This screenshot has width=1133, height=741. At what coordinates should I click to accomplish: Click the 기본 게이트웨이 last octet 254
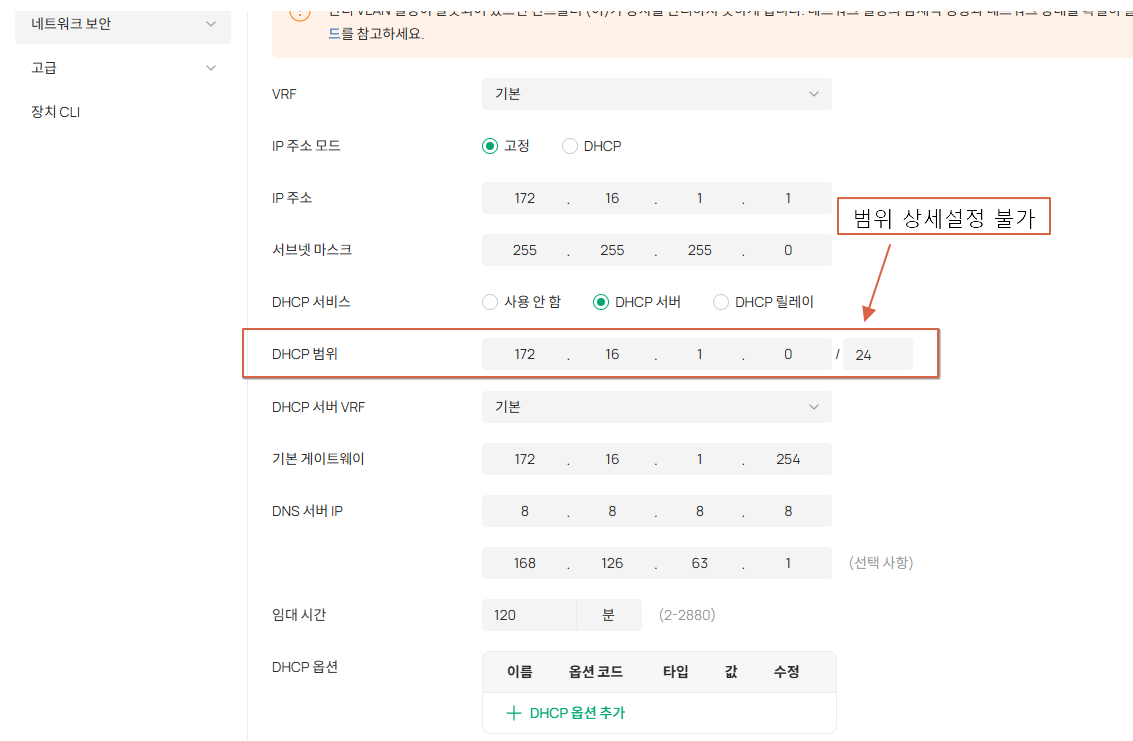[788, 459]
